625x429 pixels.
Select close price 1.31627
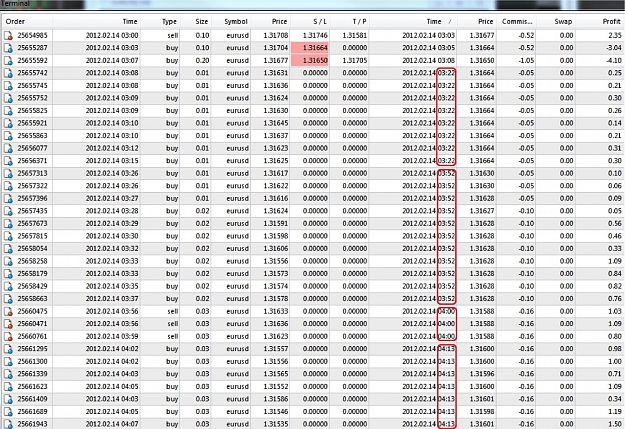point(482,211)
